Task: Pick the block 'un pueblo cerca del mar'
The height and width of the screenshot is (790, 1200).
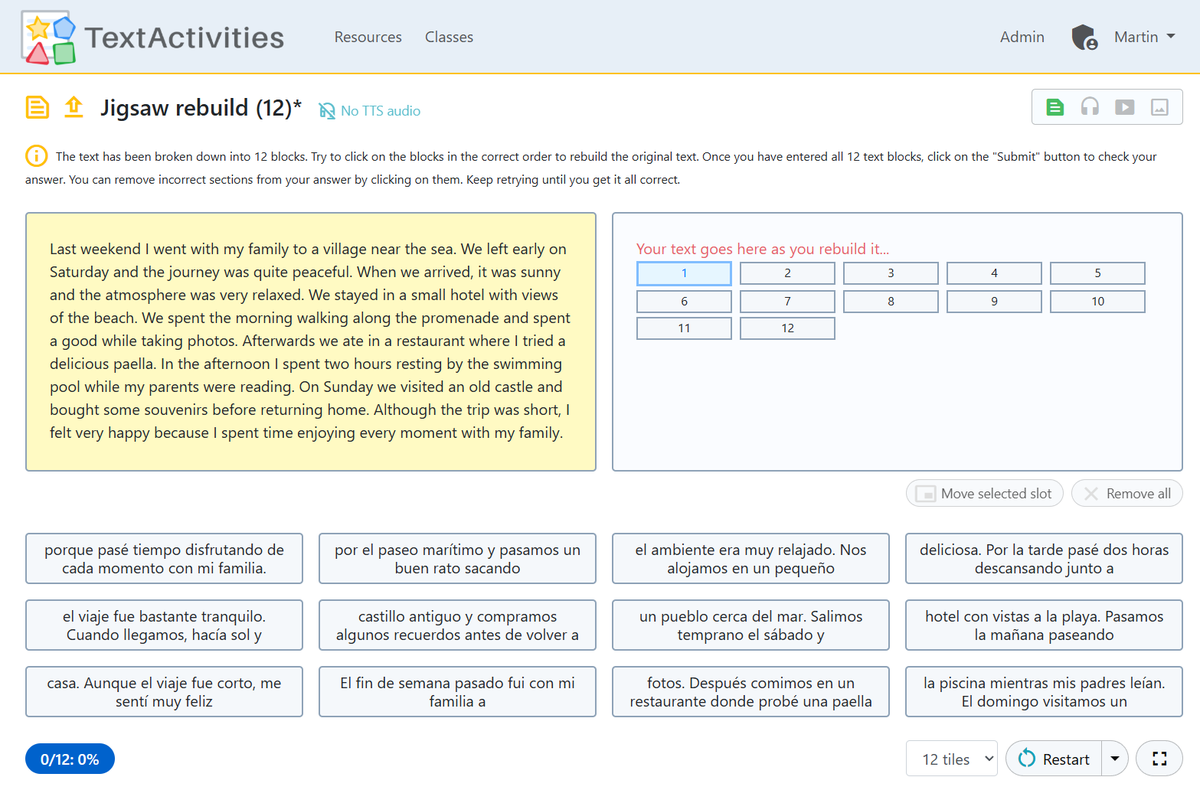Action: point(751,626)
